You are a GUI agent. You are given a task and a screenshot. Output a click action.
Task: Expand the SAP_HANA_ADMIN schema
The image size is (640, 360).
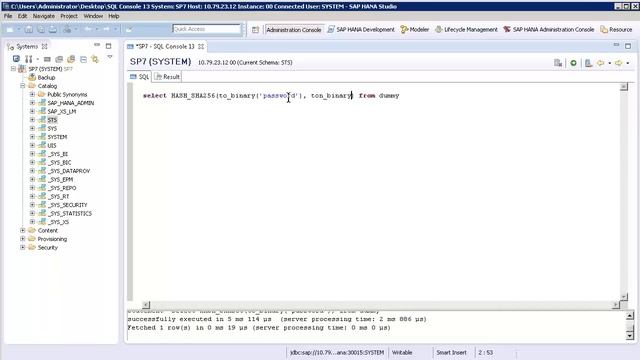click(x=32, y=103)
